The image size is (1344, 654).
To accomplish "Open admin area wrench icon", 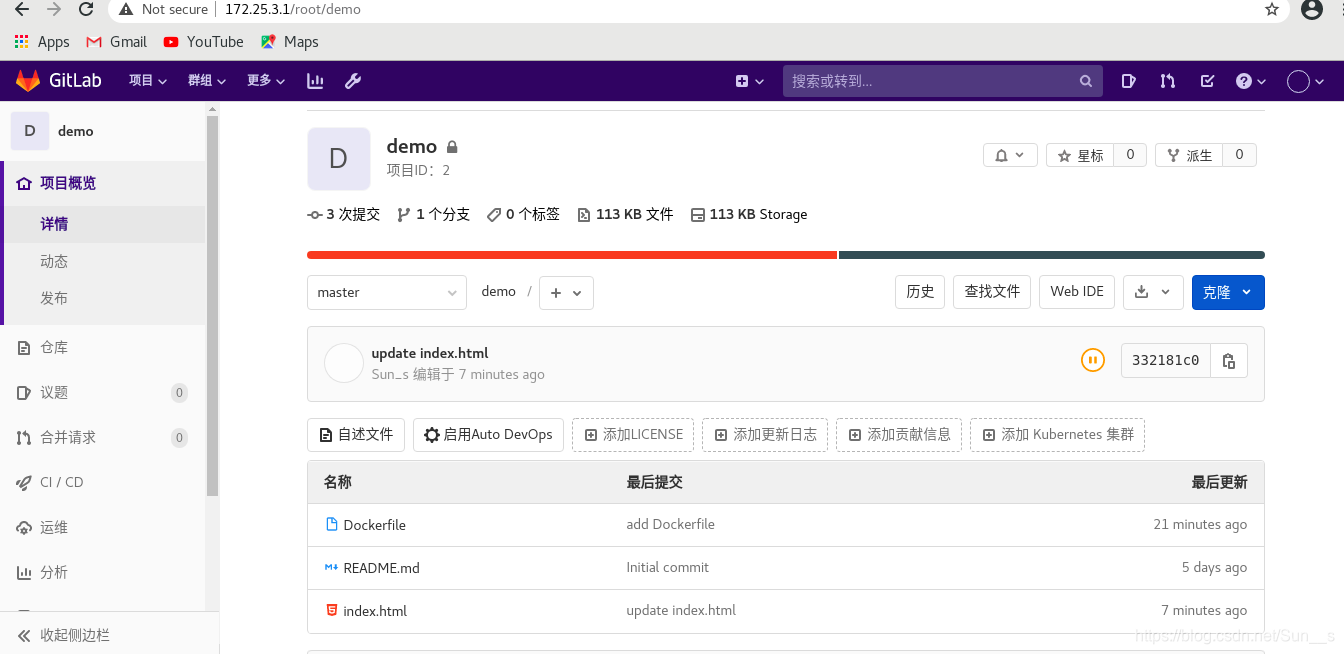I will click(353, 81).
